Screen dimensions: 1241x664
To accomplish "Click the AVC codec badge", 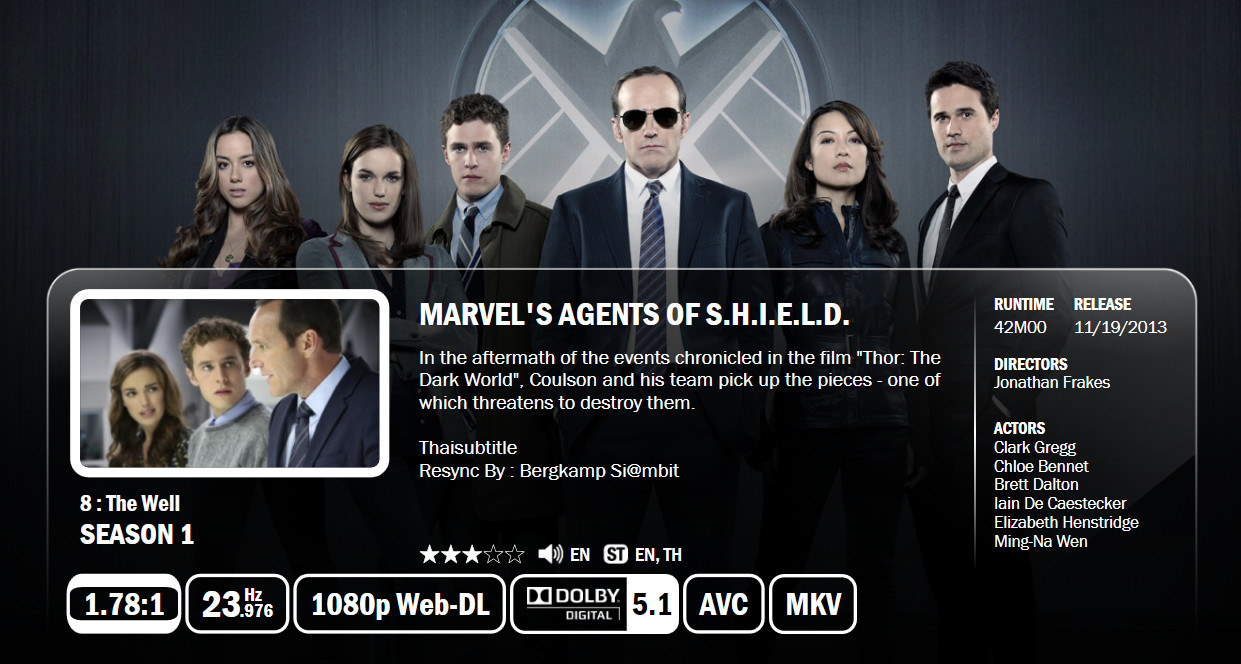I will 724,604.
